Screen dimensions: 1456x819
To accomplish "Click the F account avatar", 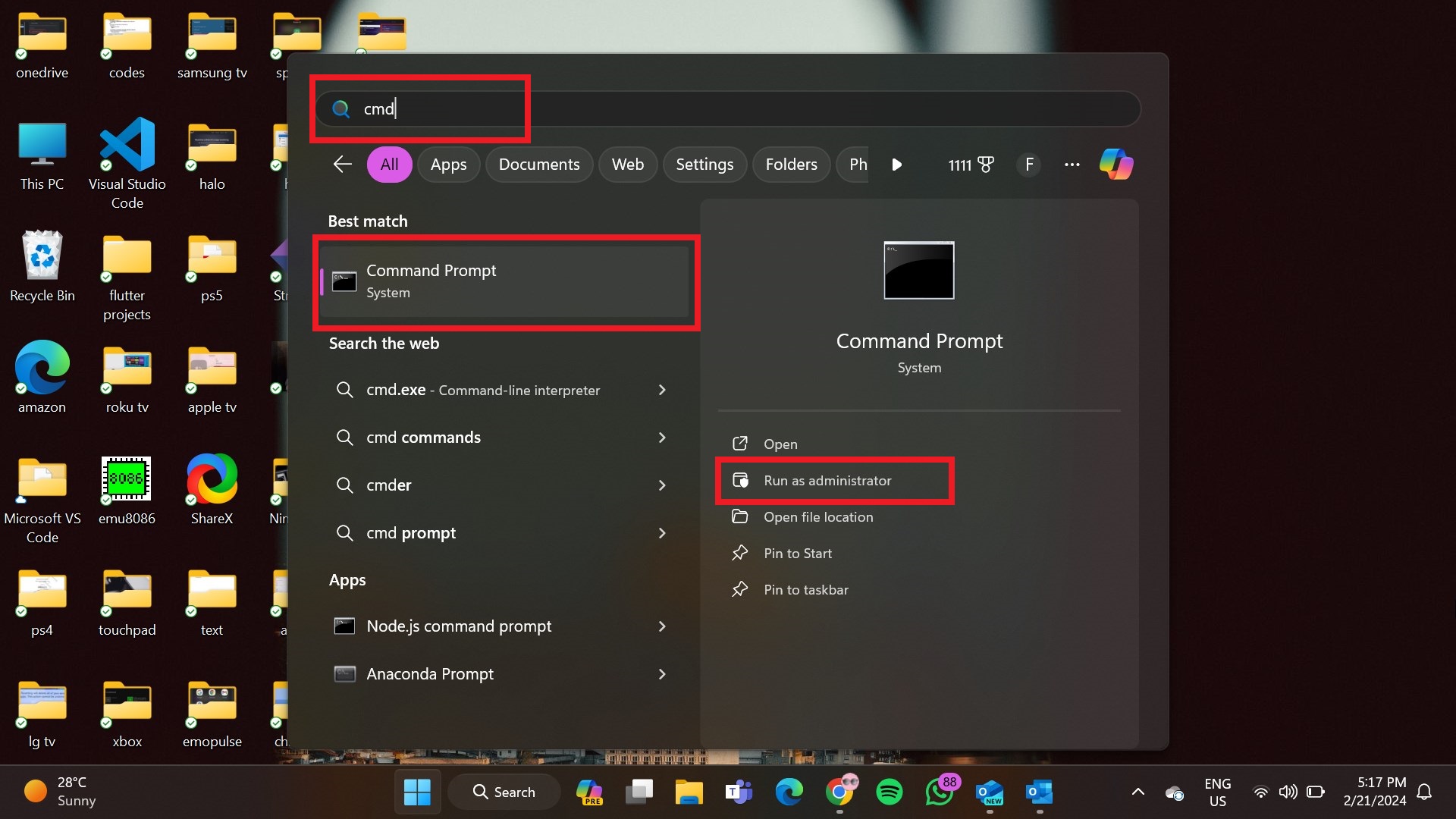I will [x=1028, y=165].
